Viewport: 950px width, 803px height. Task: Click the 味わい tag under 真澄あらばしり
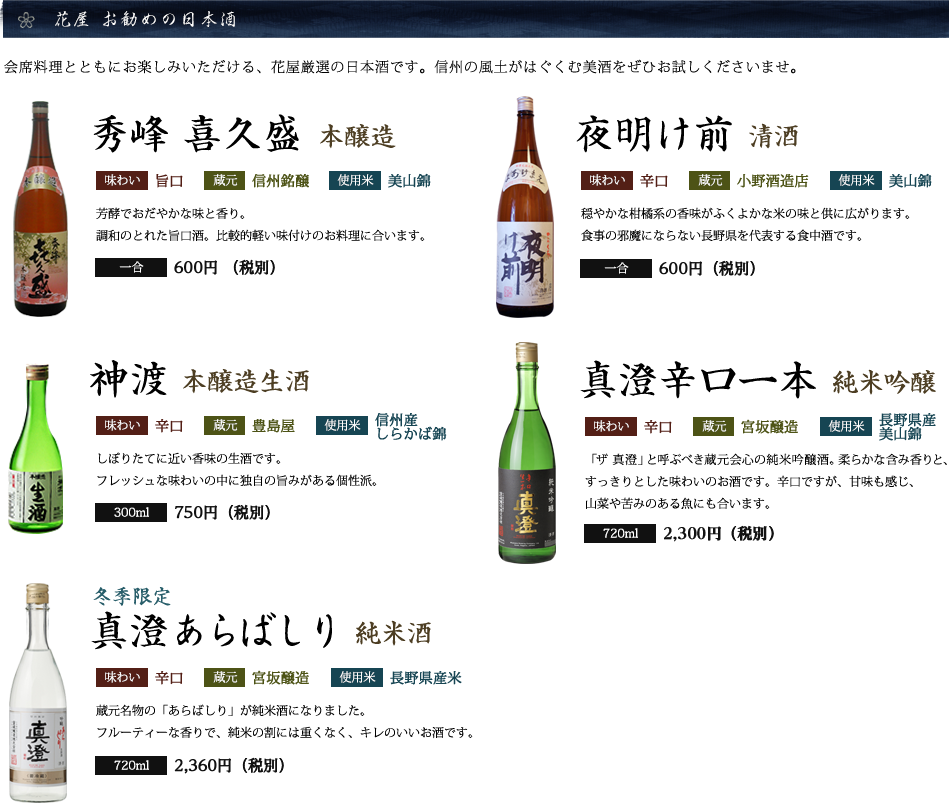[x=122, y=678]
